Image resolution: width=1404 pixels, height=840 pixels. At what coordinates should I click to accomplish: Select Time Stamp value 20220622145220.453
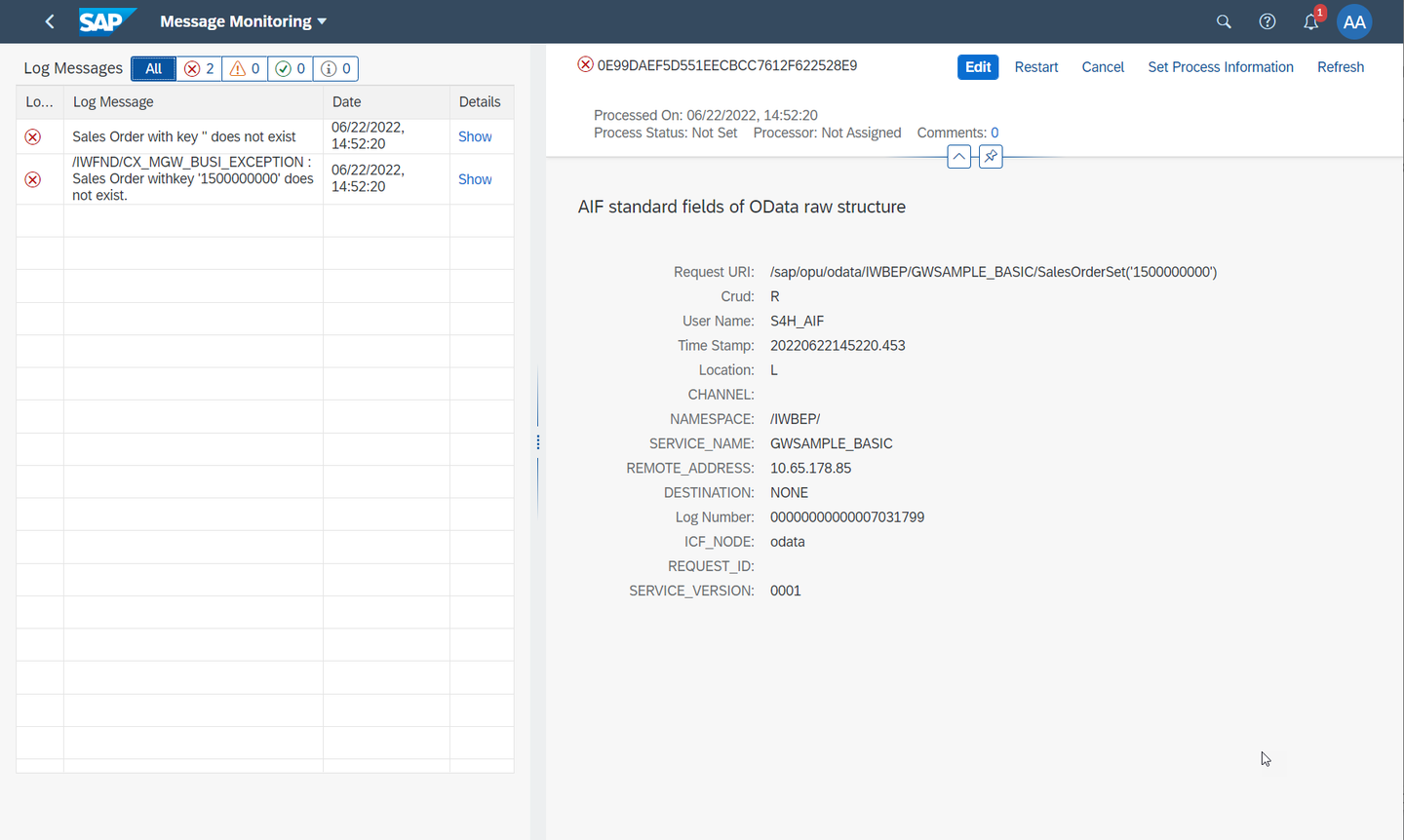click(x=838, y=345)
